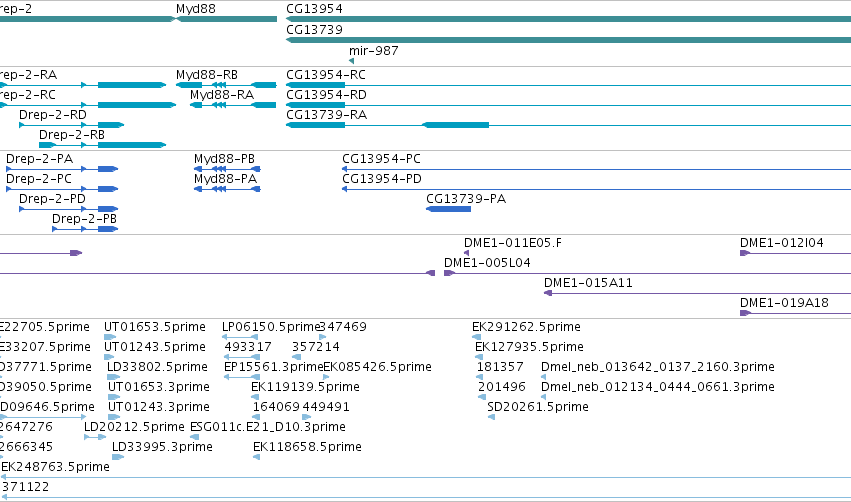The image size is (851, 502).
Task: Click the Drep-2-RD transcript label
Action: tap(53, 115)
